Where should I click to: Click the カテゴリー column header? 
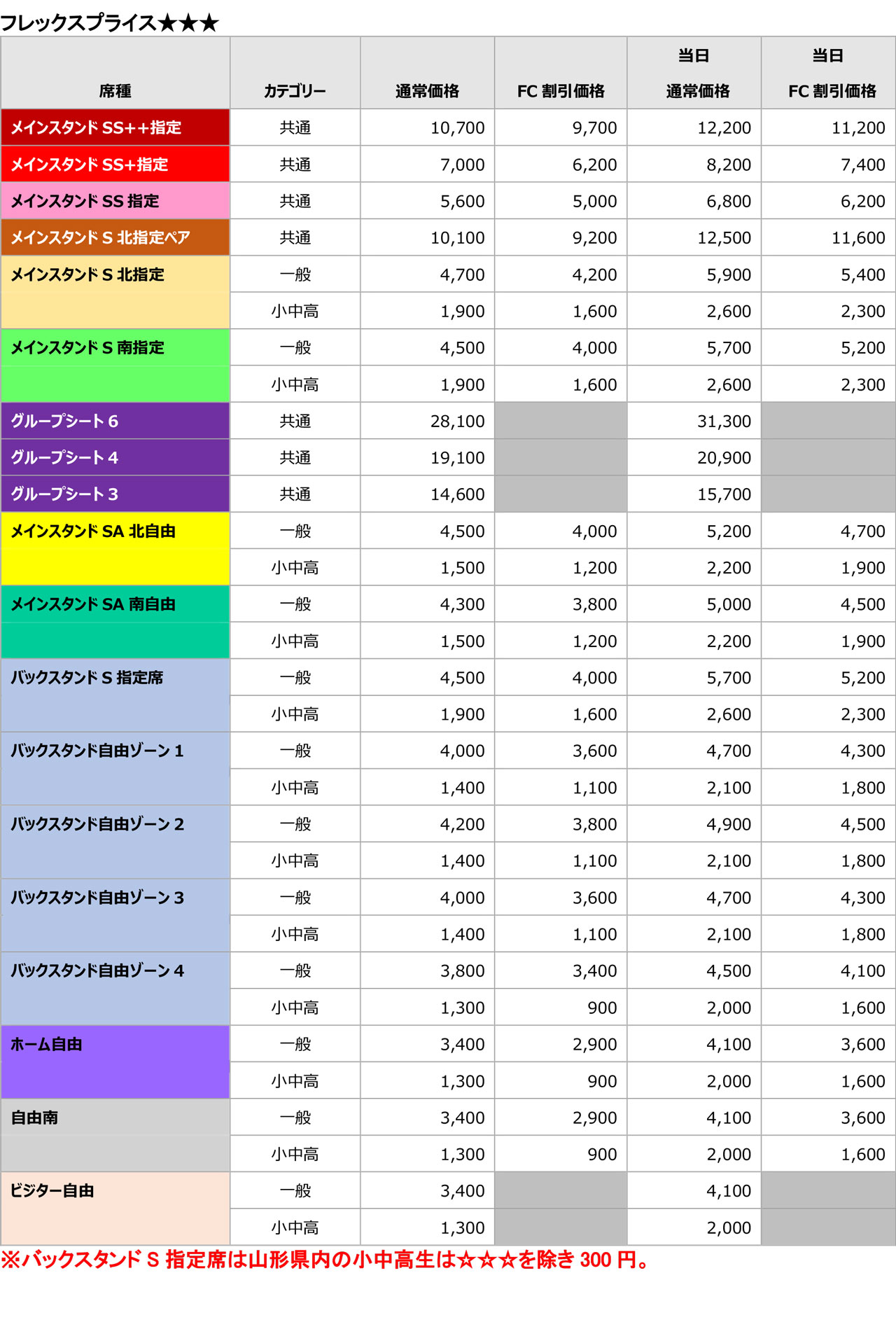295,91
